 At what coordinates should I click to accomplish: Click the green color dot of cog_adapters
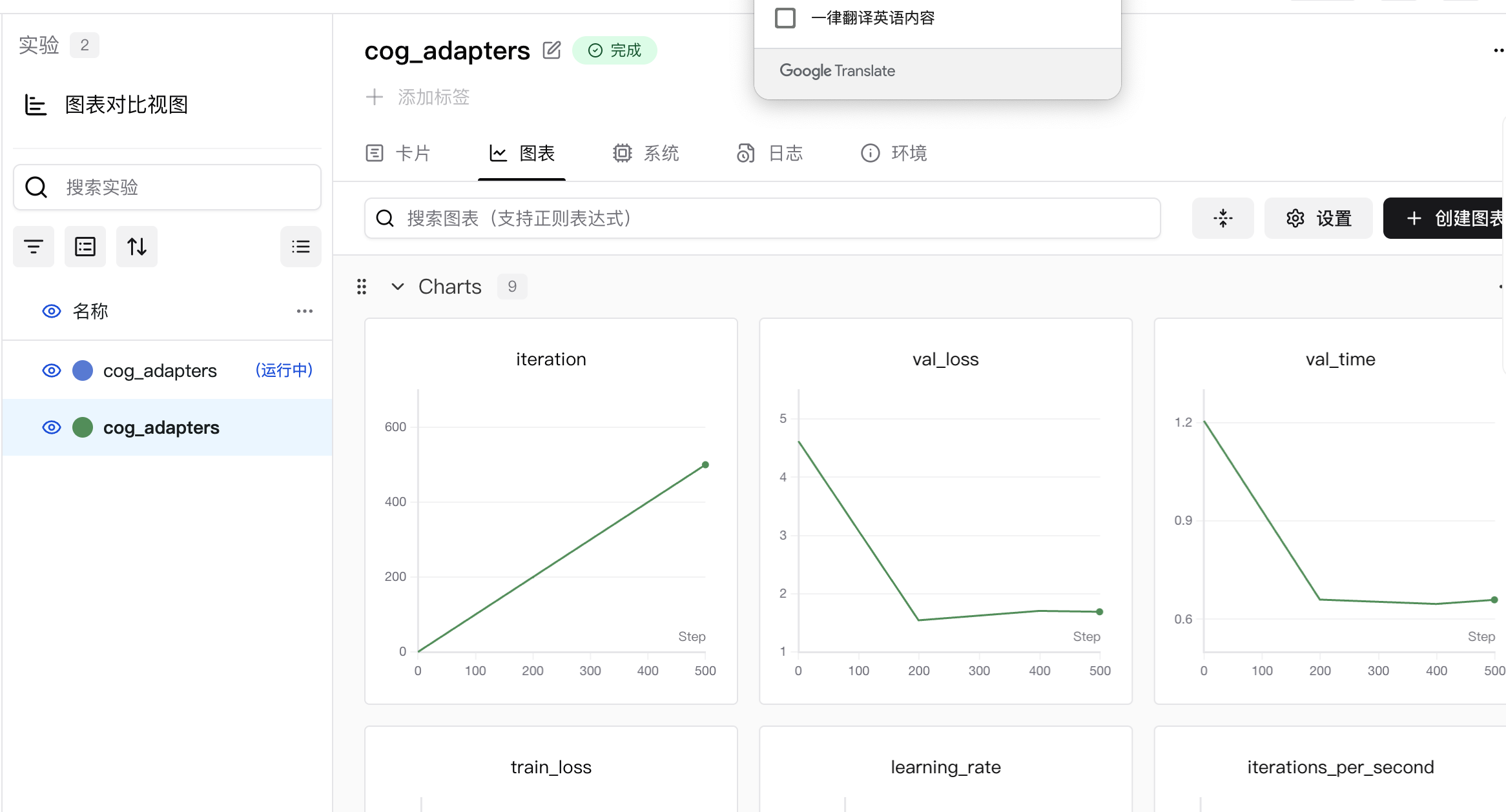(83, 427)
